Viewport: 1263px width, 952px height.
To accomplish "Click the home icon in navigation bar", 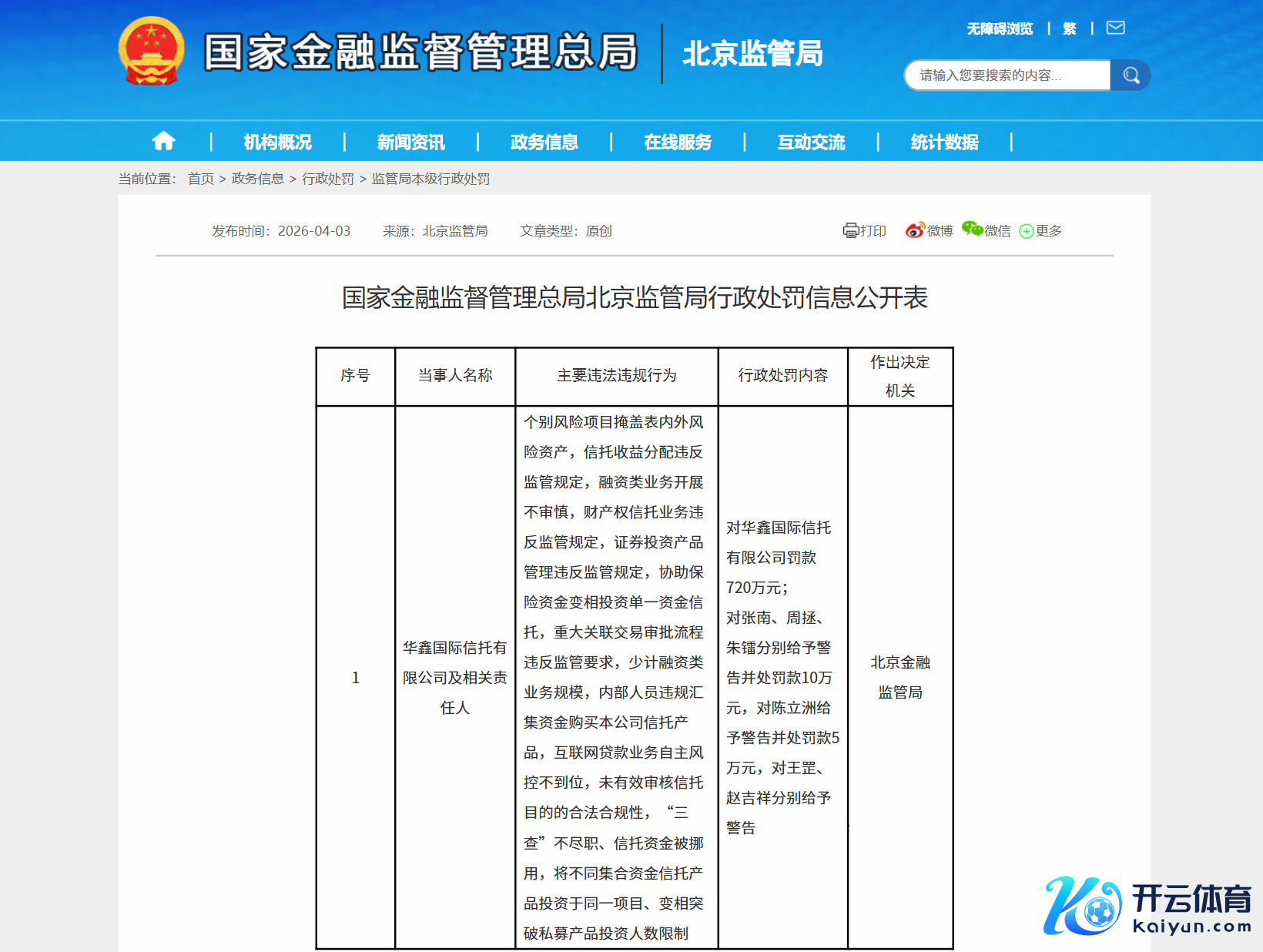I will [x=163, y=142].
